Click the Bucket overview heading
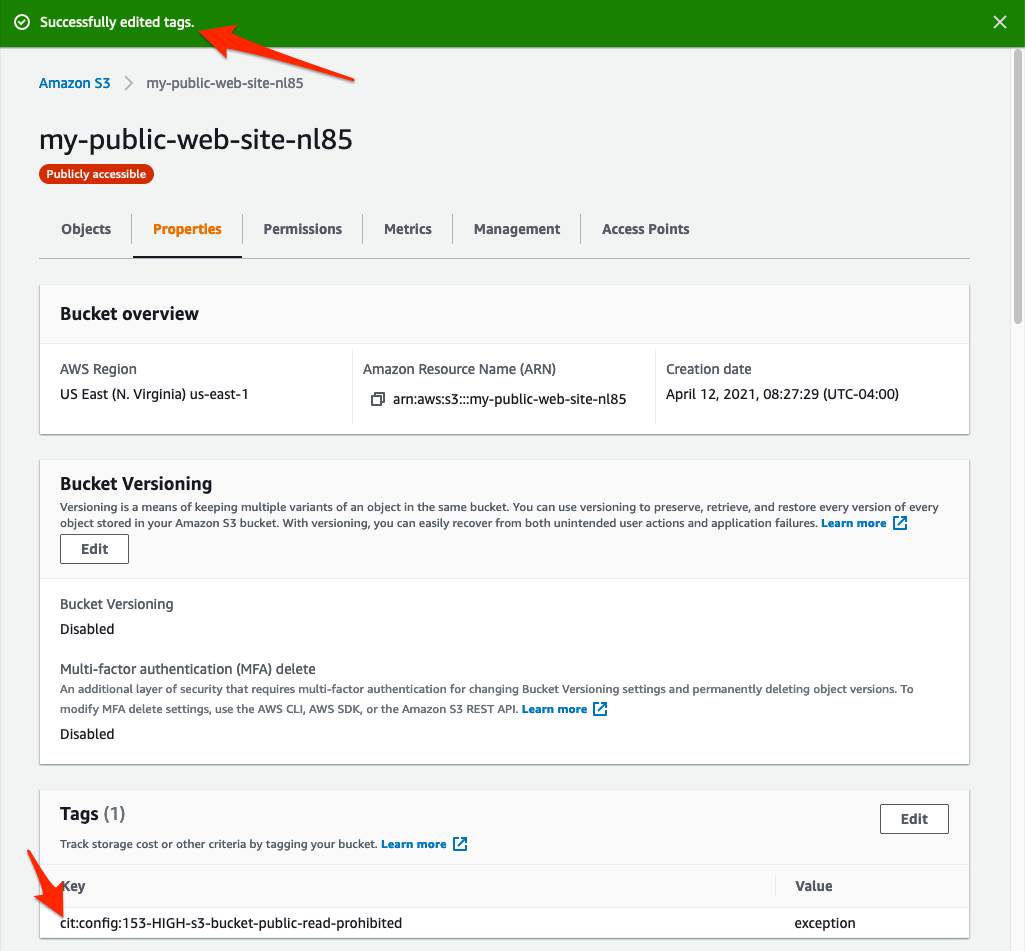This screenshot has height=951, width=1025. tap(129, 314)
